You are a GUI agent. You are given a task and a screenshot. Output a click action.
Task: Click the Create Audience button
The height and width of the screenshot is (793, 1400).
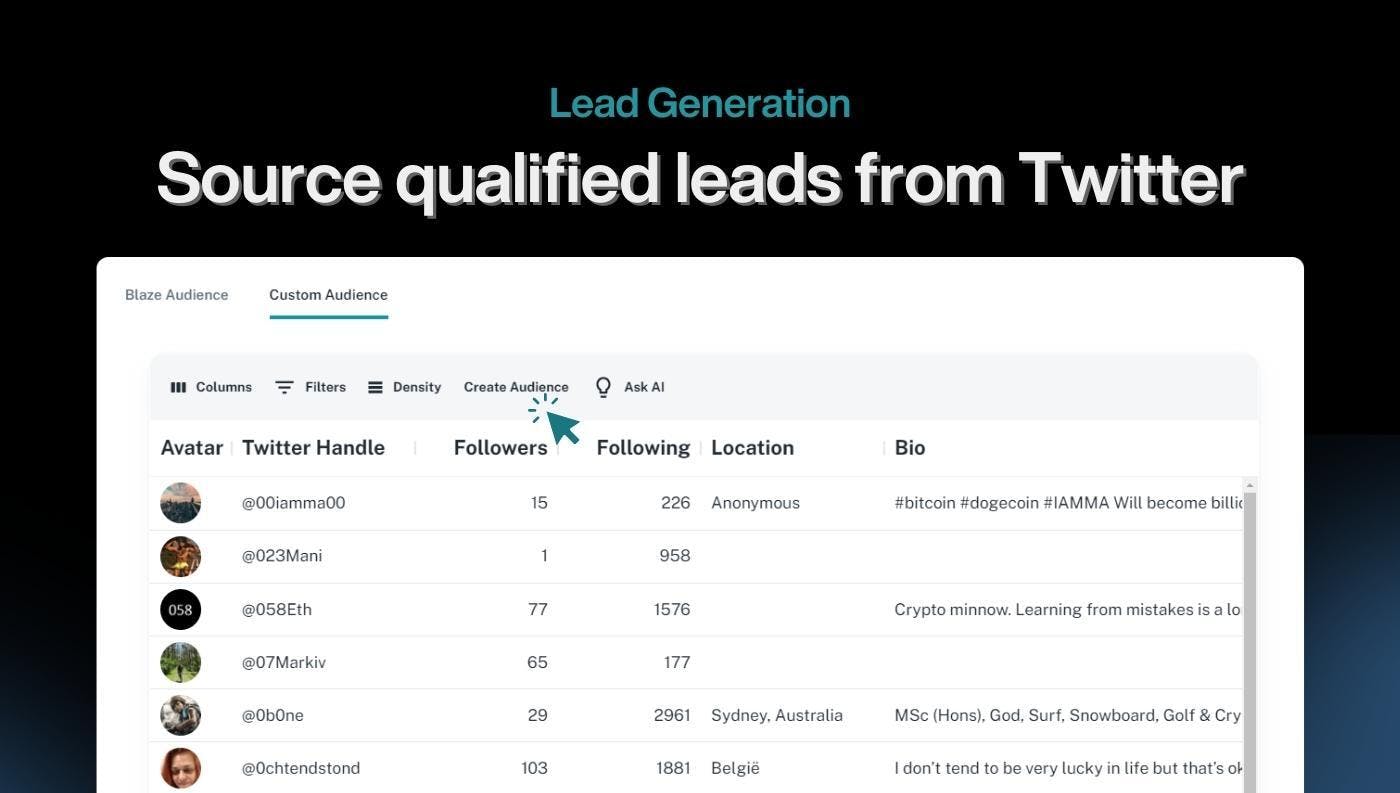click(x=516, y=387)
